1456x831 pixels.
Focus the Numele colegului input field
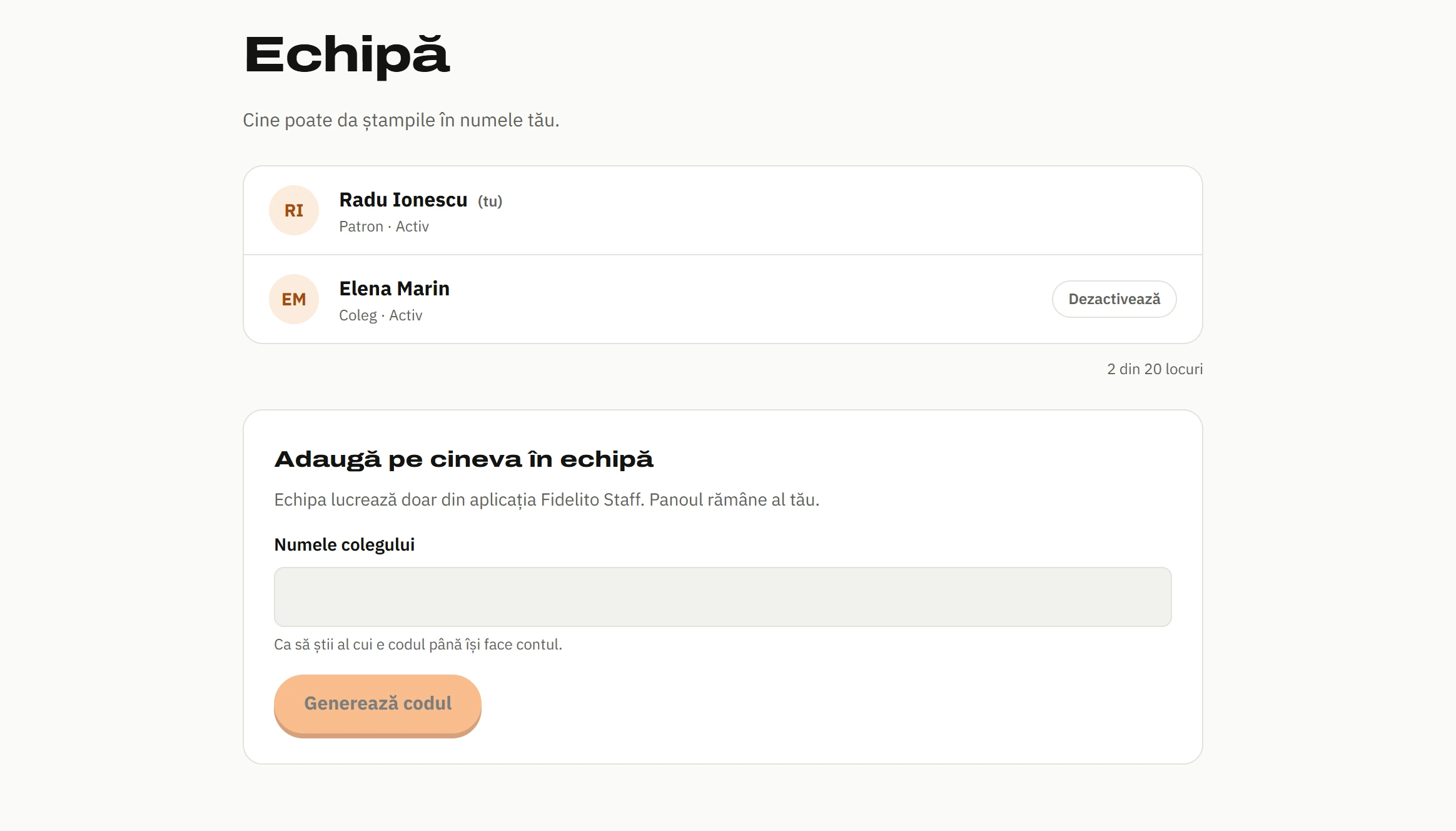[x=722, y=597]
